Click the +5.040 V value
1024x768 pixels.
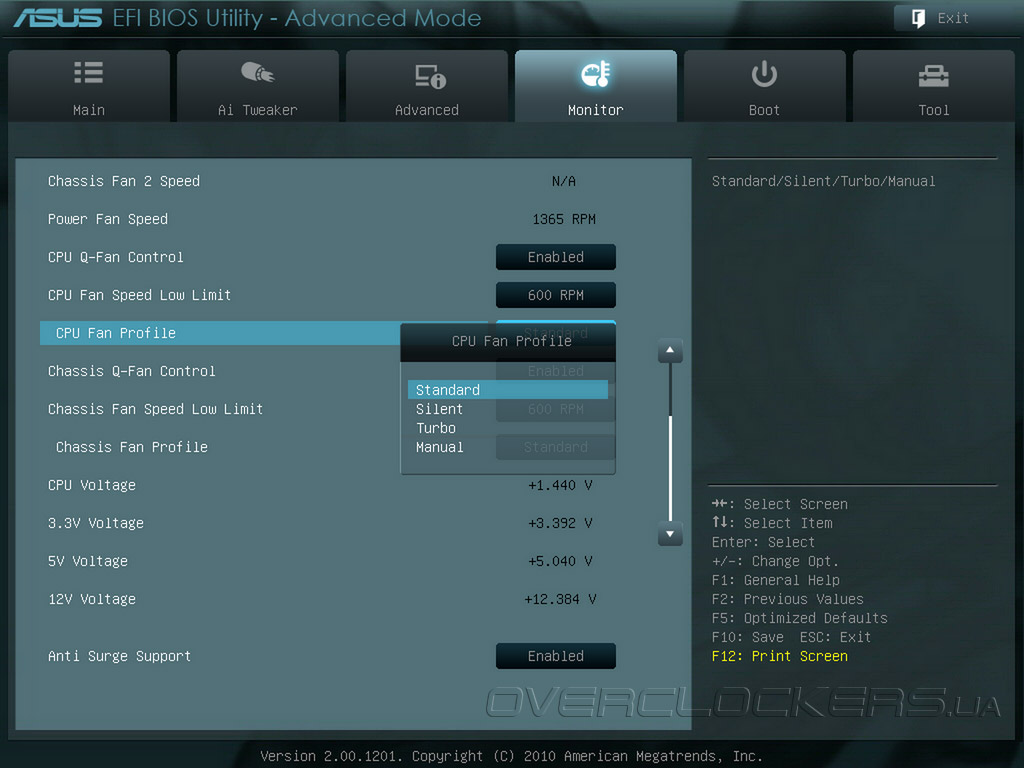560,561
